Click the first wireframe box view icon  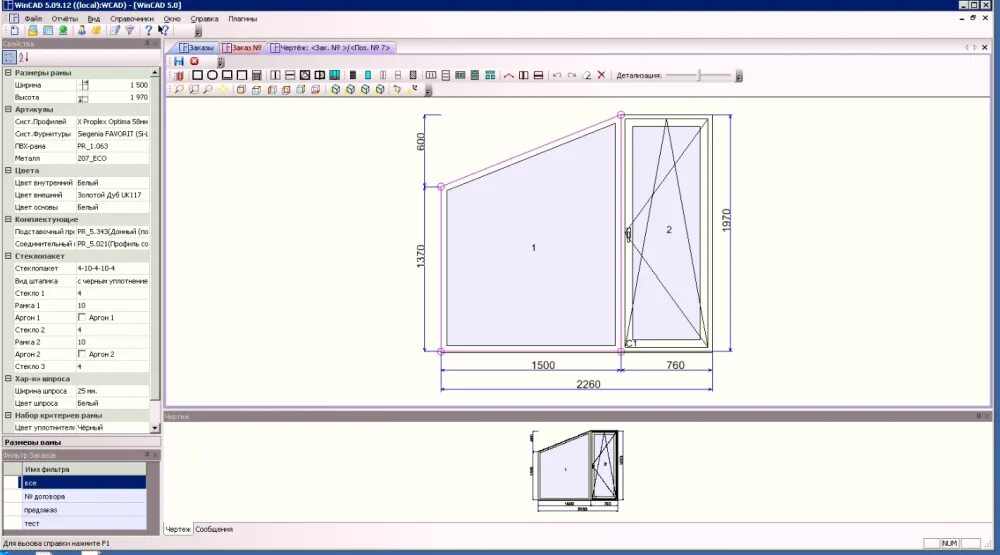241,90
